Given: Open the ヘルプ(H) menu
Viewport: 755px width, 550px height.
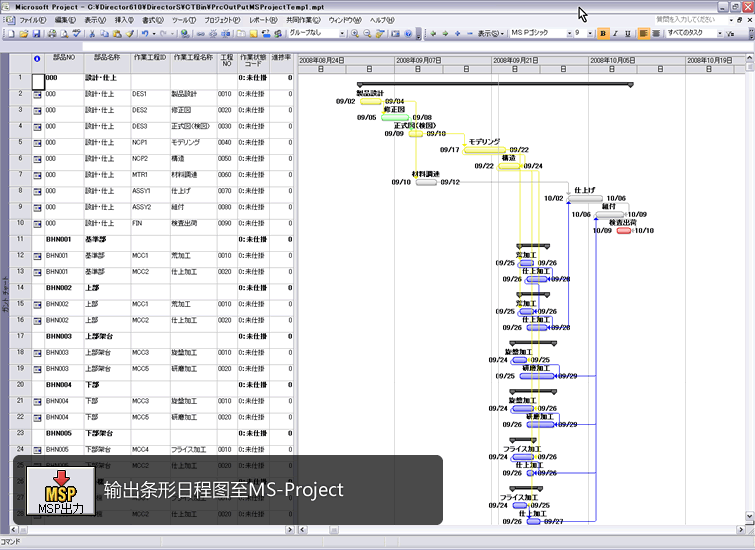Looking at the screenshot, I should 382,20.
